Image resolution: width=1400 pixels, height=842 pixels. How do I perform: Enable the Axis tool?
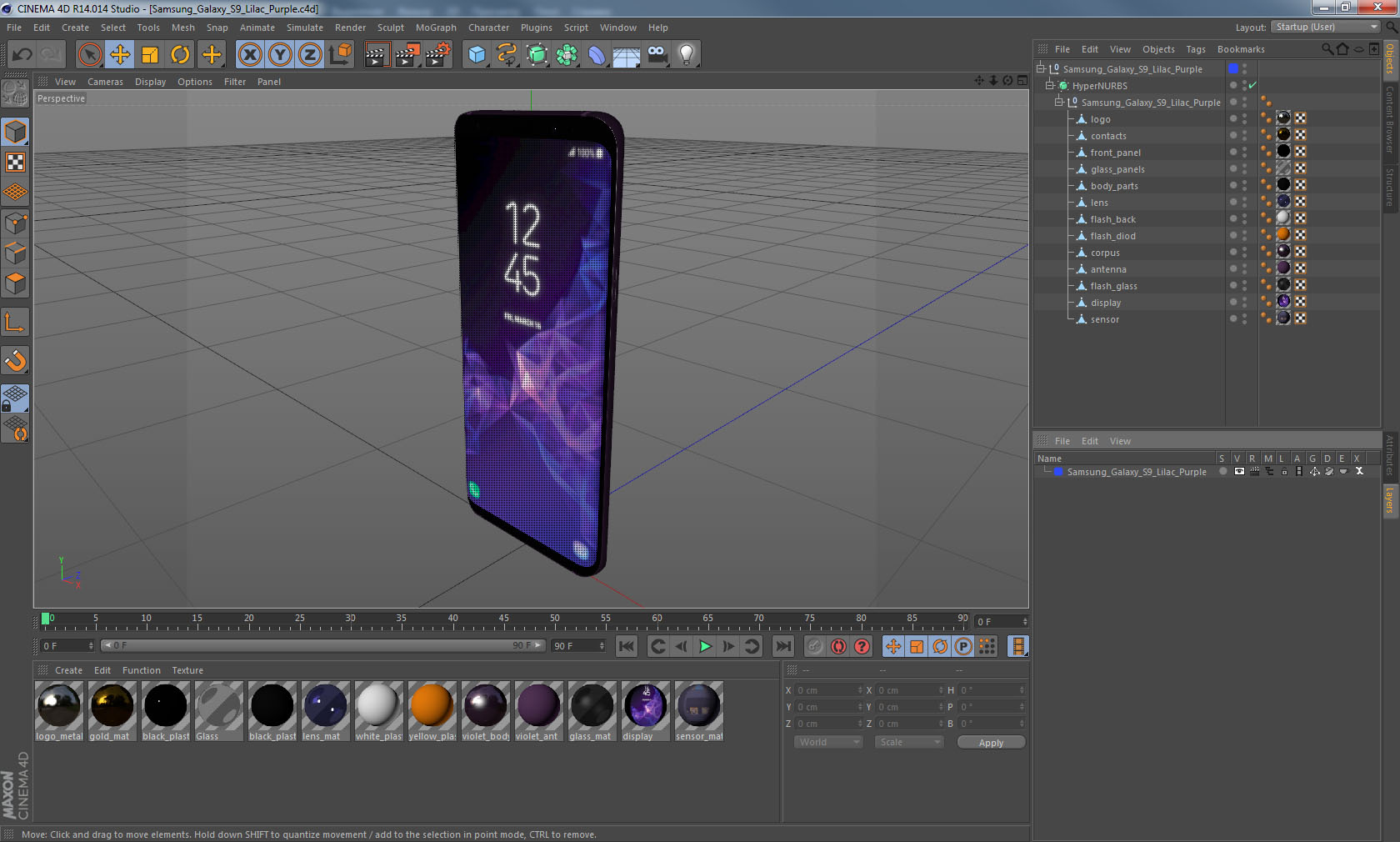(15, 323)
